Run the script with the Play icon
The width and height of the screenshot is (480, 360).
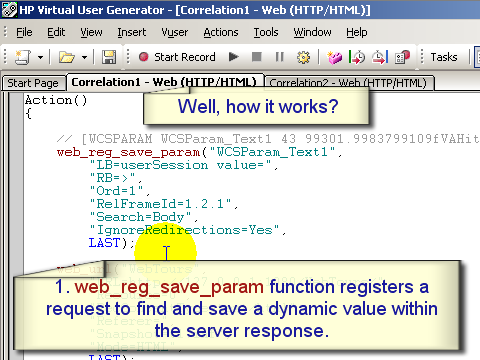(234, 57)
